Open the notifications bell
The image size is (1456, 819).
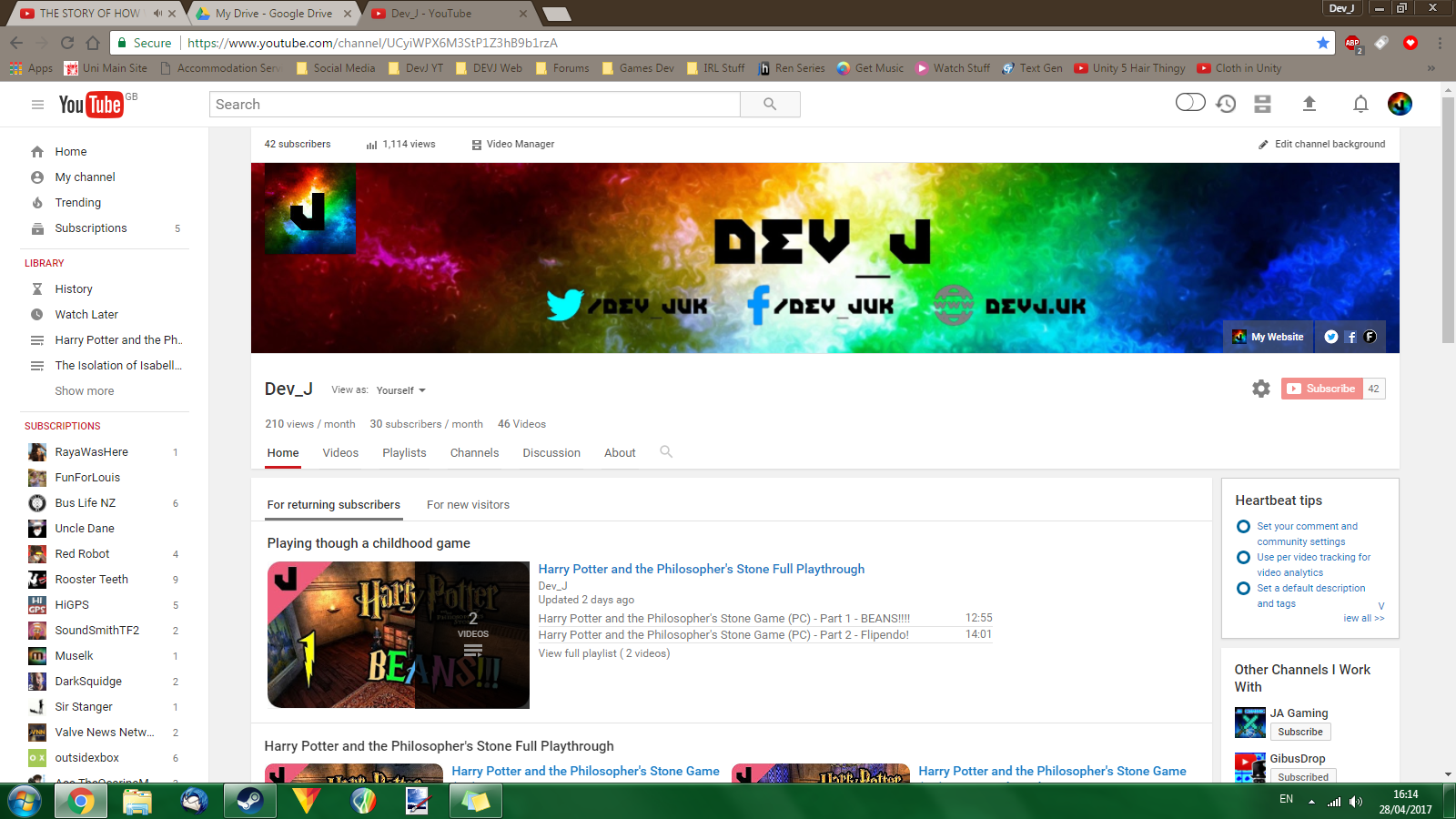1360,104
